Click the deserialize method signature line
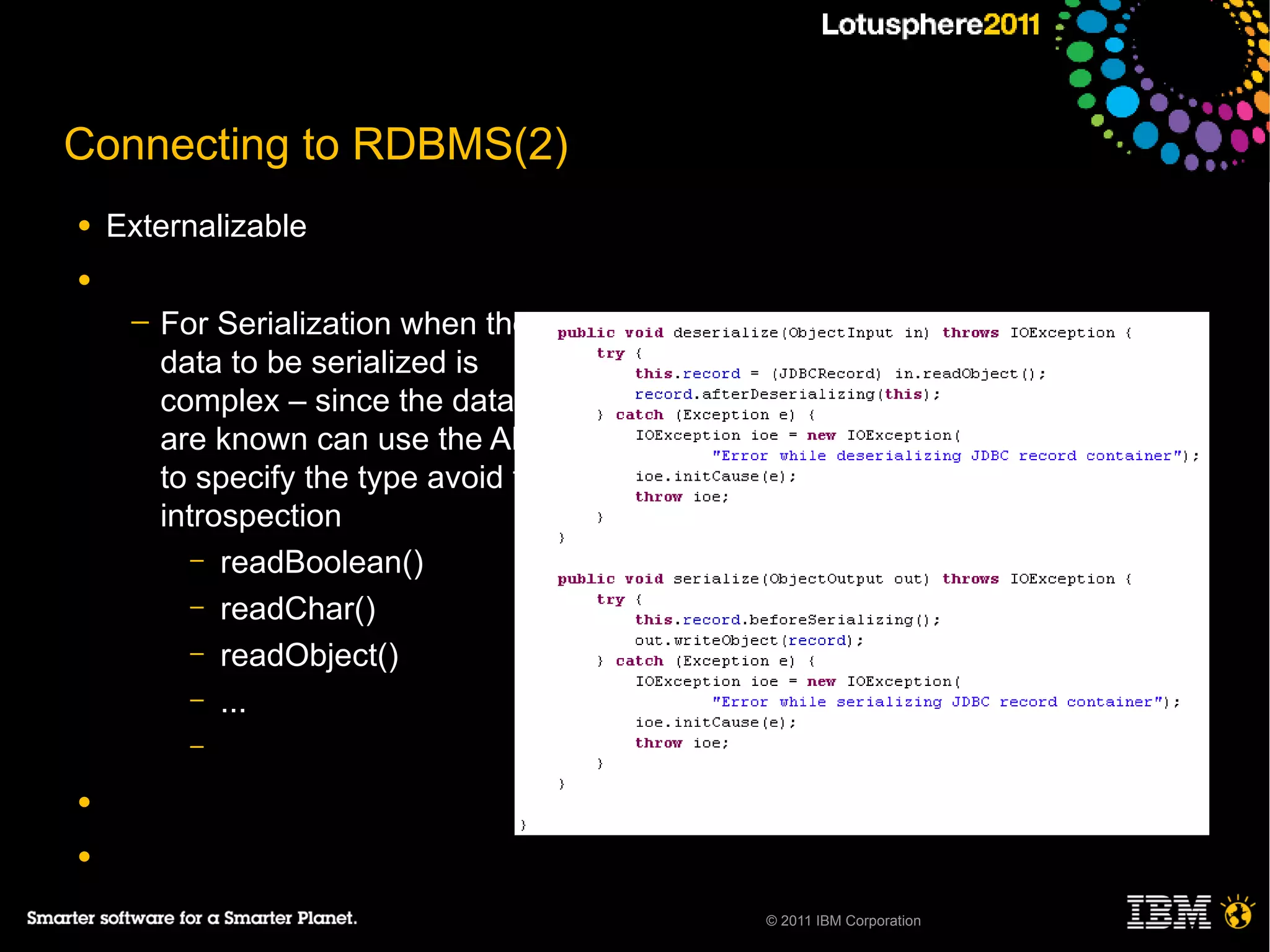1270x952 pixels. coord(845,333)
